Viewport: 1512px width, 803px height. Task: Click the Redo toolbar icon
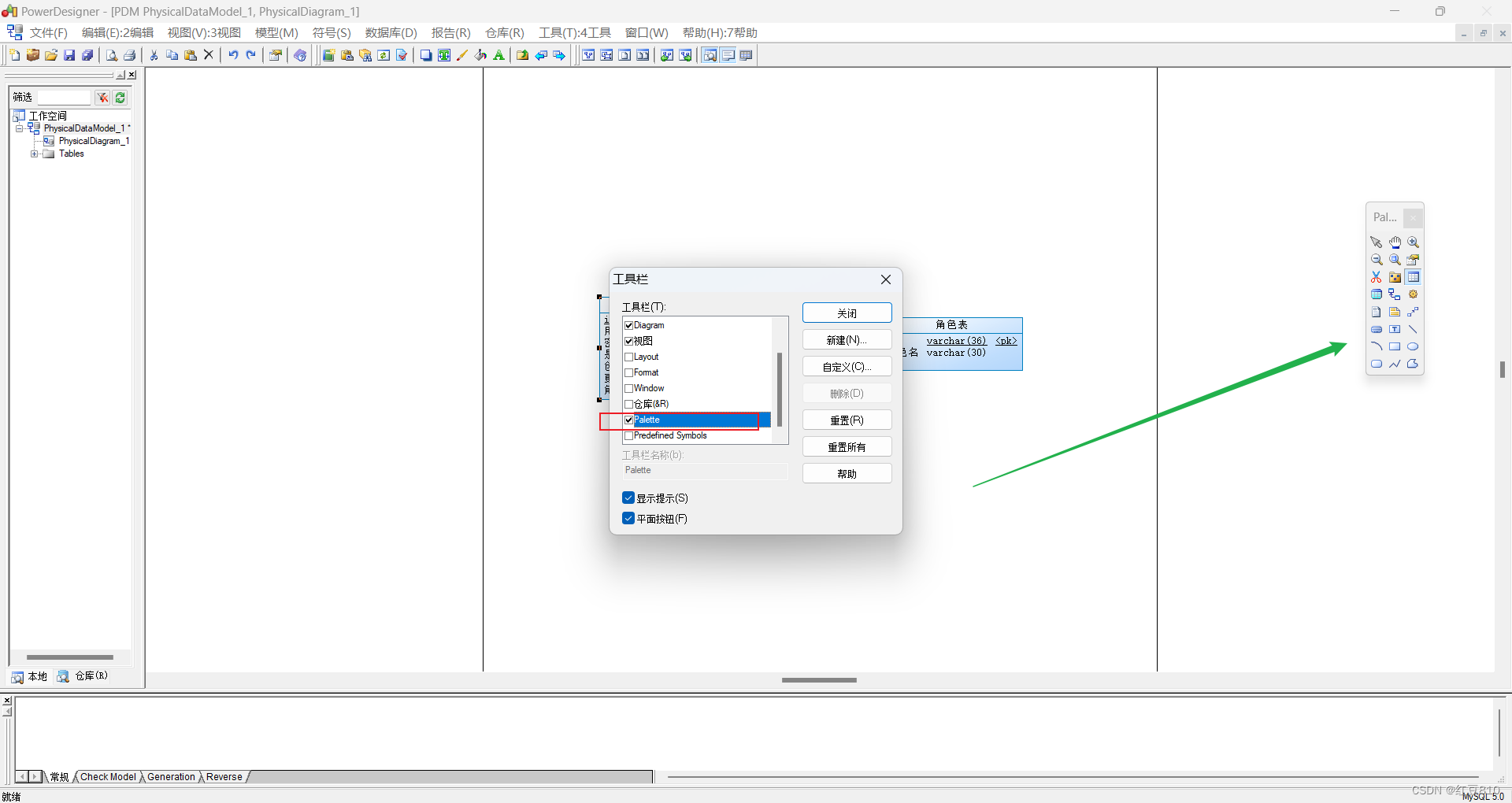[251, 55]
